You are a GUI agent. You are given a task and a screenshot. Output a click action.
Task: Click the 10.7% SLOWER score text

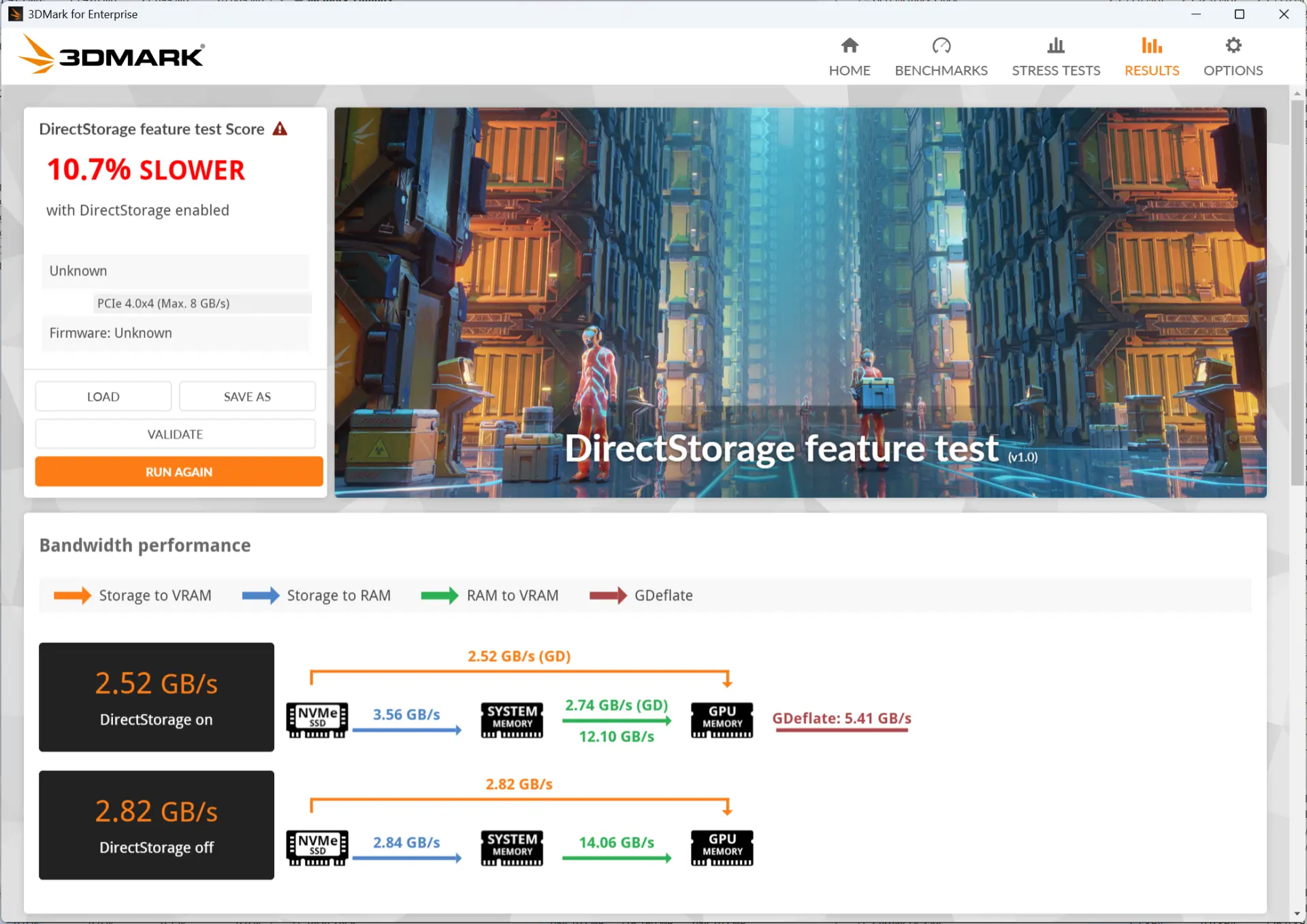146,170
